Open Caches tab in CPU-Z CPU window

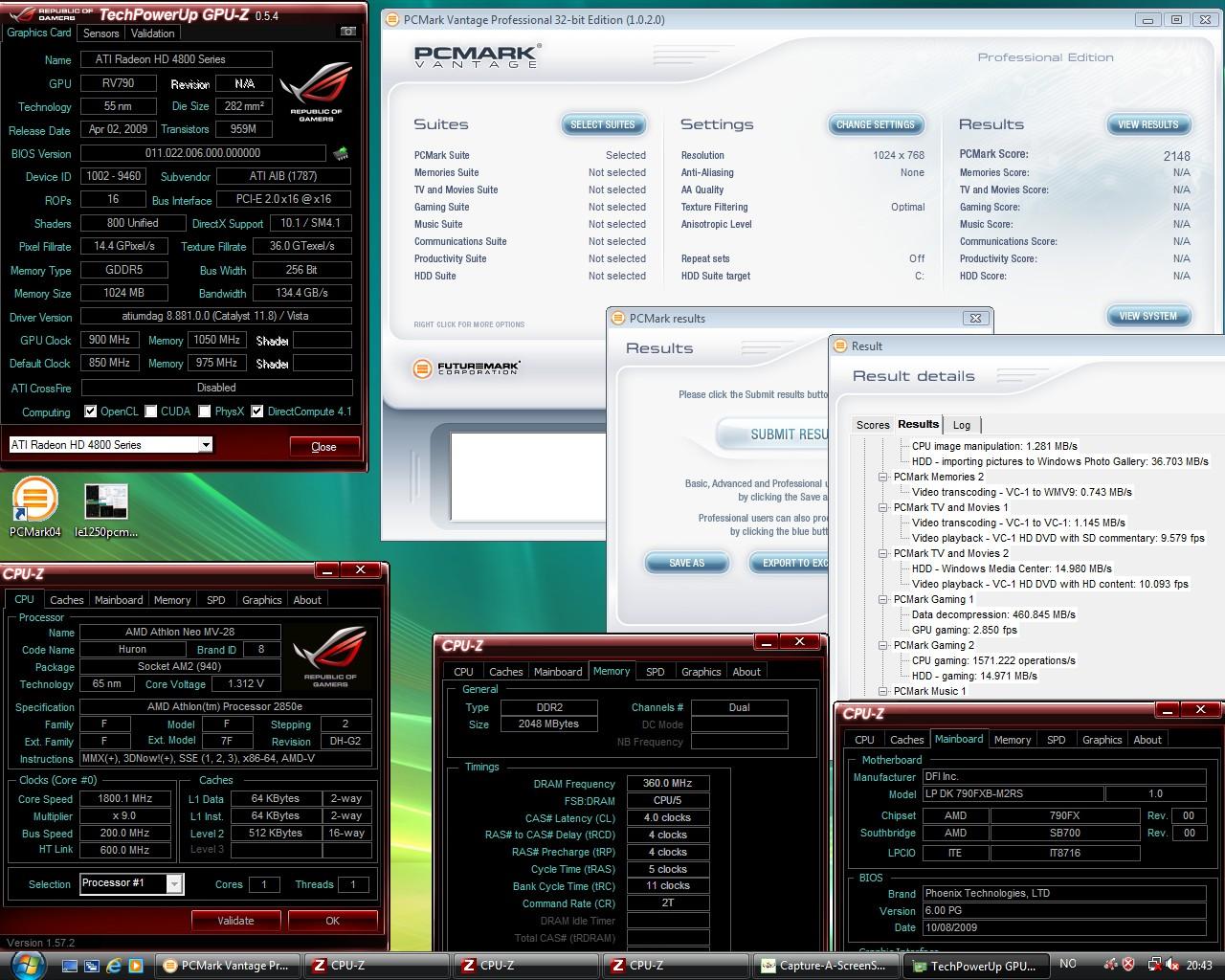[x=67, y=600]
